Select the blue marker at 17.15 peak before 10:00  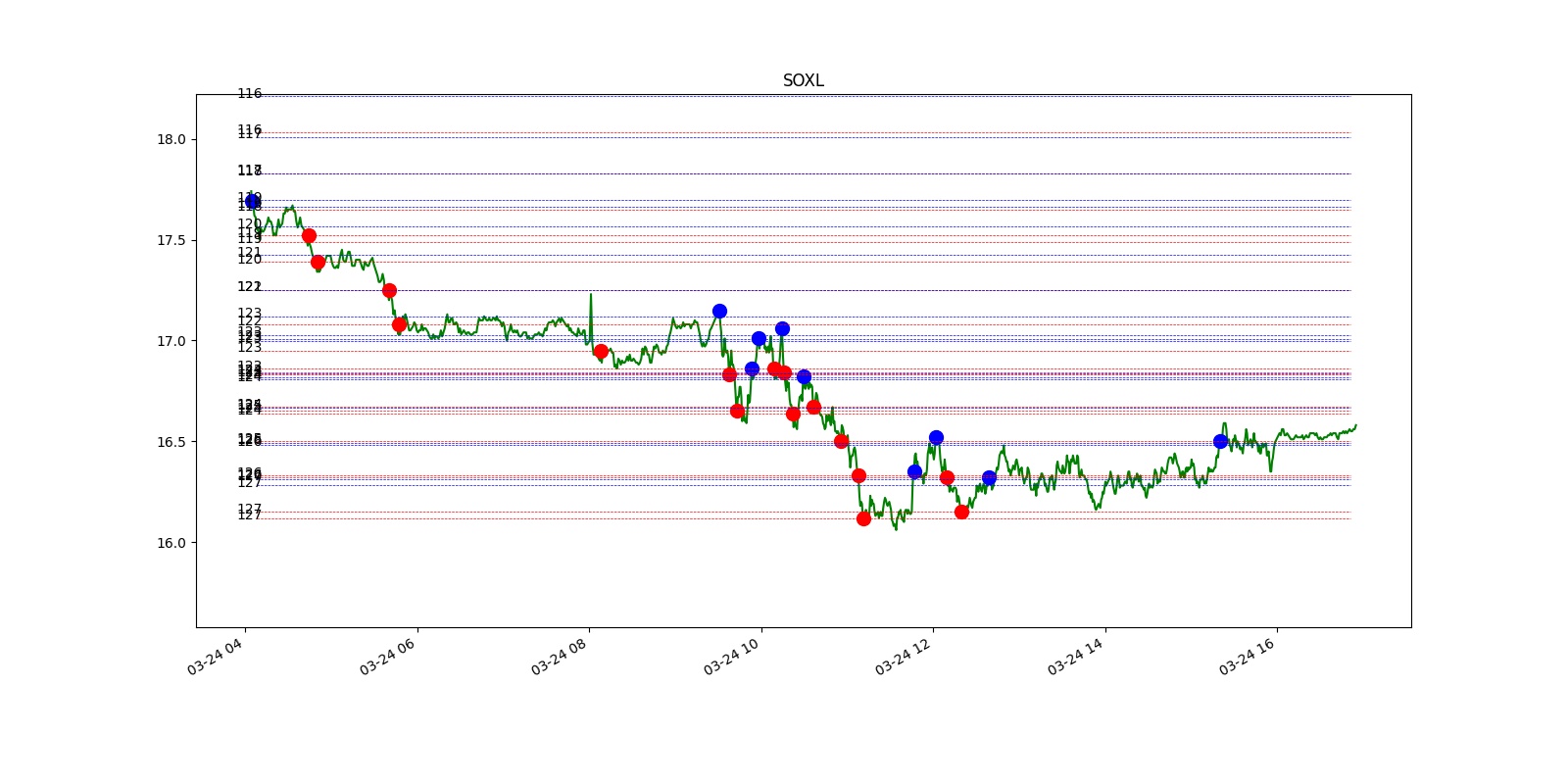pyautogui.click(x=719, y=311)
